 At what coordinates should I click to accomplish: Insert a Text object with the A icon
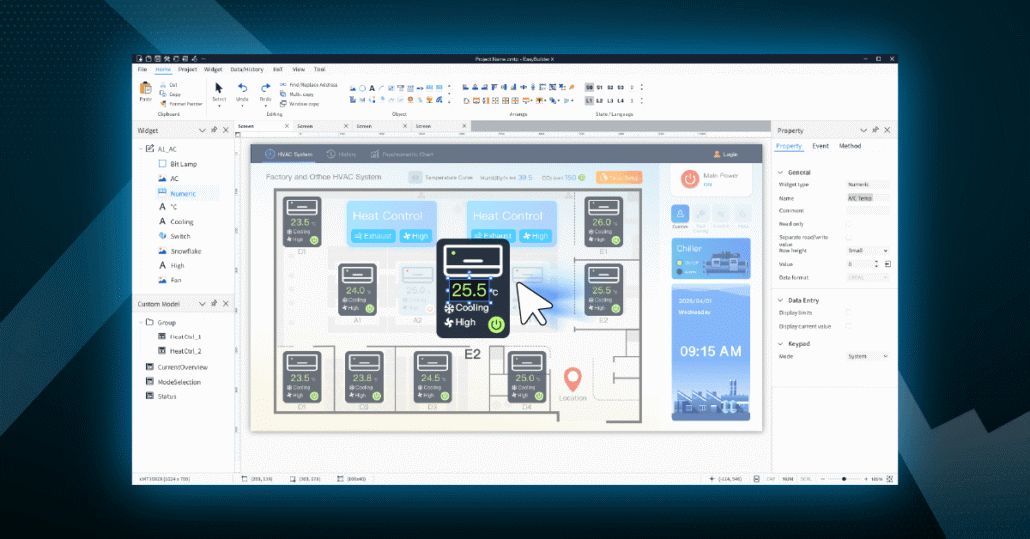point(372,88)
